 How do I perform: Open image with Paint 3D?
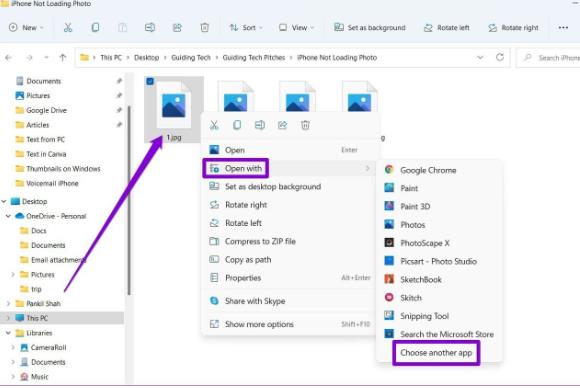click(439, 206)
